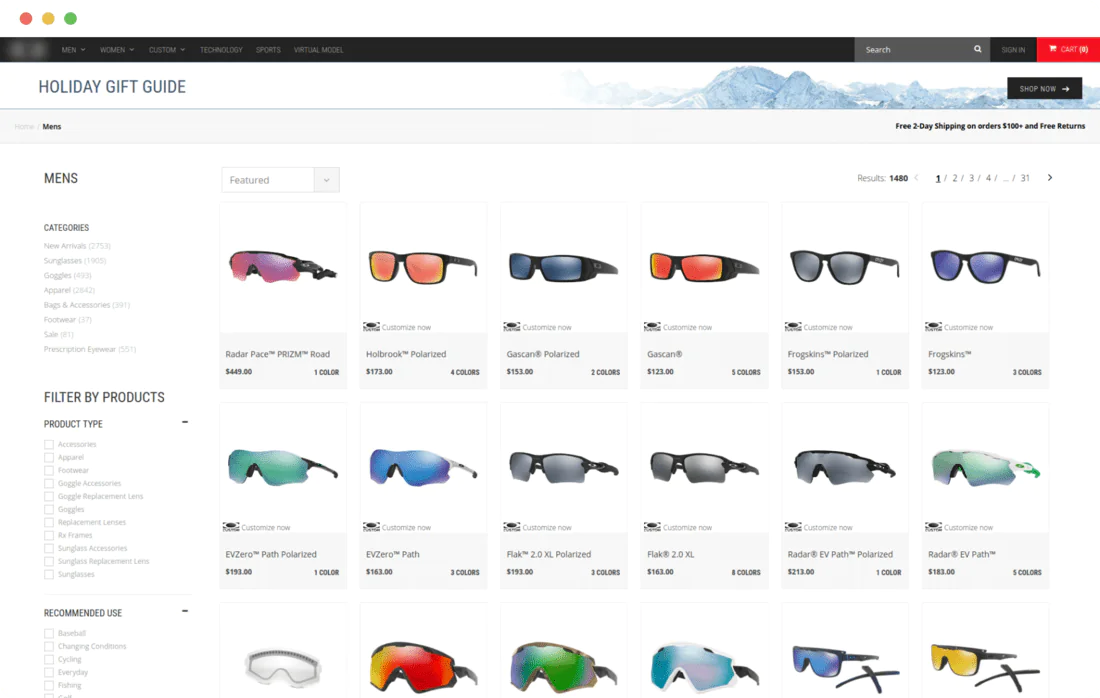1100x698 pixels.
Task: Open the EVZero Path Polarized sunglasses image
Action: click(283, 468)
